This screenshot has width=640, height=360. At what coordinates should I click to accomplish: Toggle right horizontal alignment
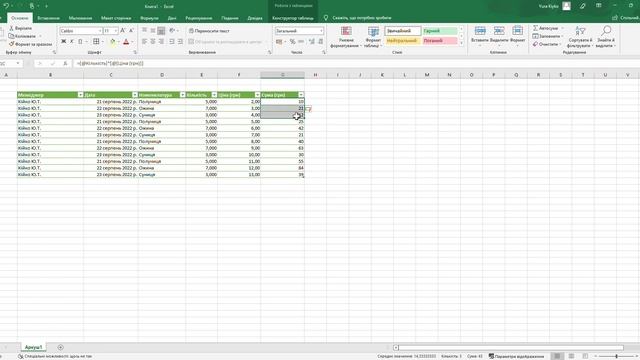[x=161, y=42]
